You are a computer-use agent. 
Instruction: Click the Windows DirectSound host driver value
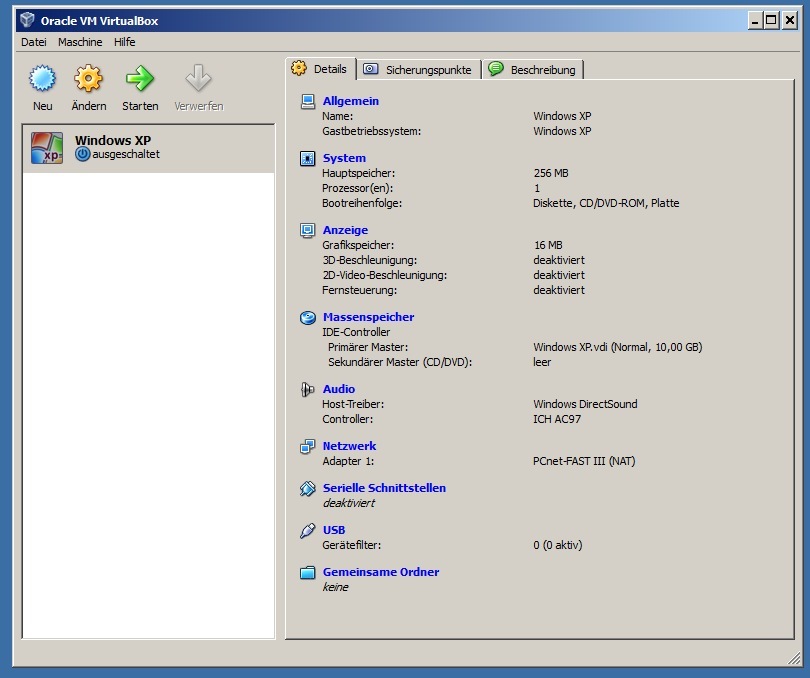click(585, 404)
